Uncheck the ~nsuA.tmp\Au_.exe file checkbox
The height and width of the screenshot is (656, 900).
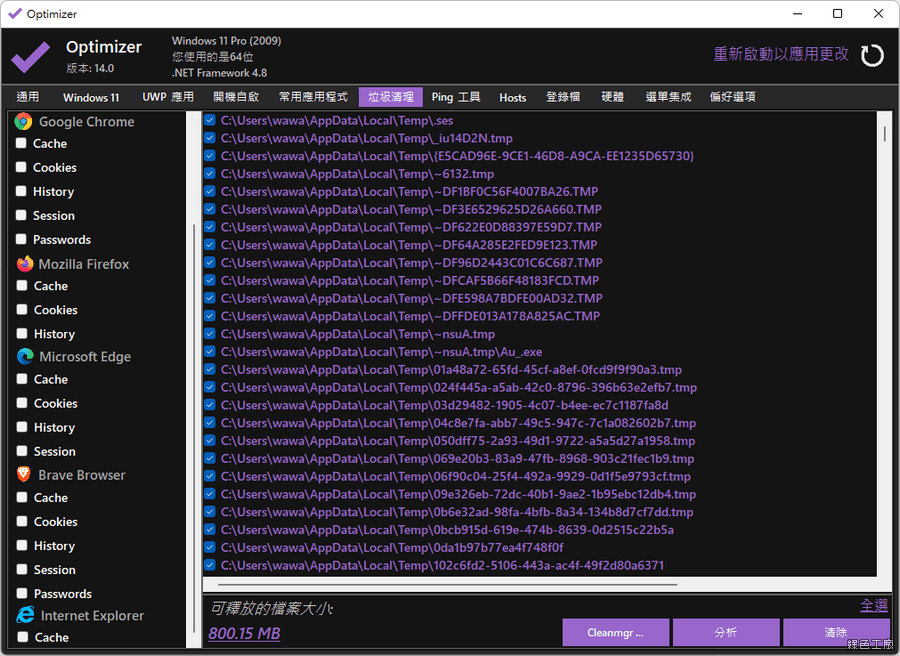[210, 351]
